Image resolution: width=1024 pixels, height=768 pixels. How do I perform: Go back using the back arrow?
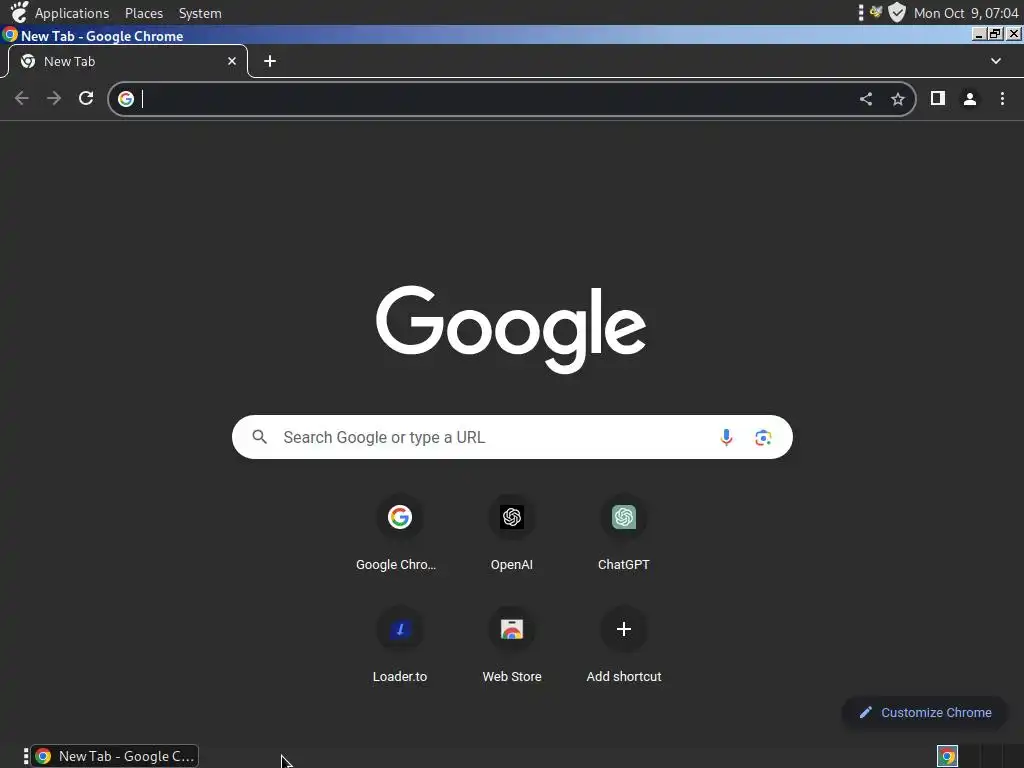pyautogui.click(x=22, y=99)
